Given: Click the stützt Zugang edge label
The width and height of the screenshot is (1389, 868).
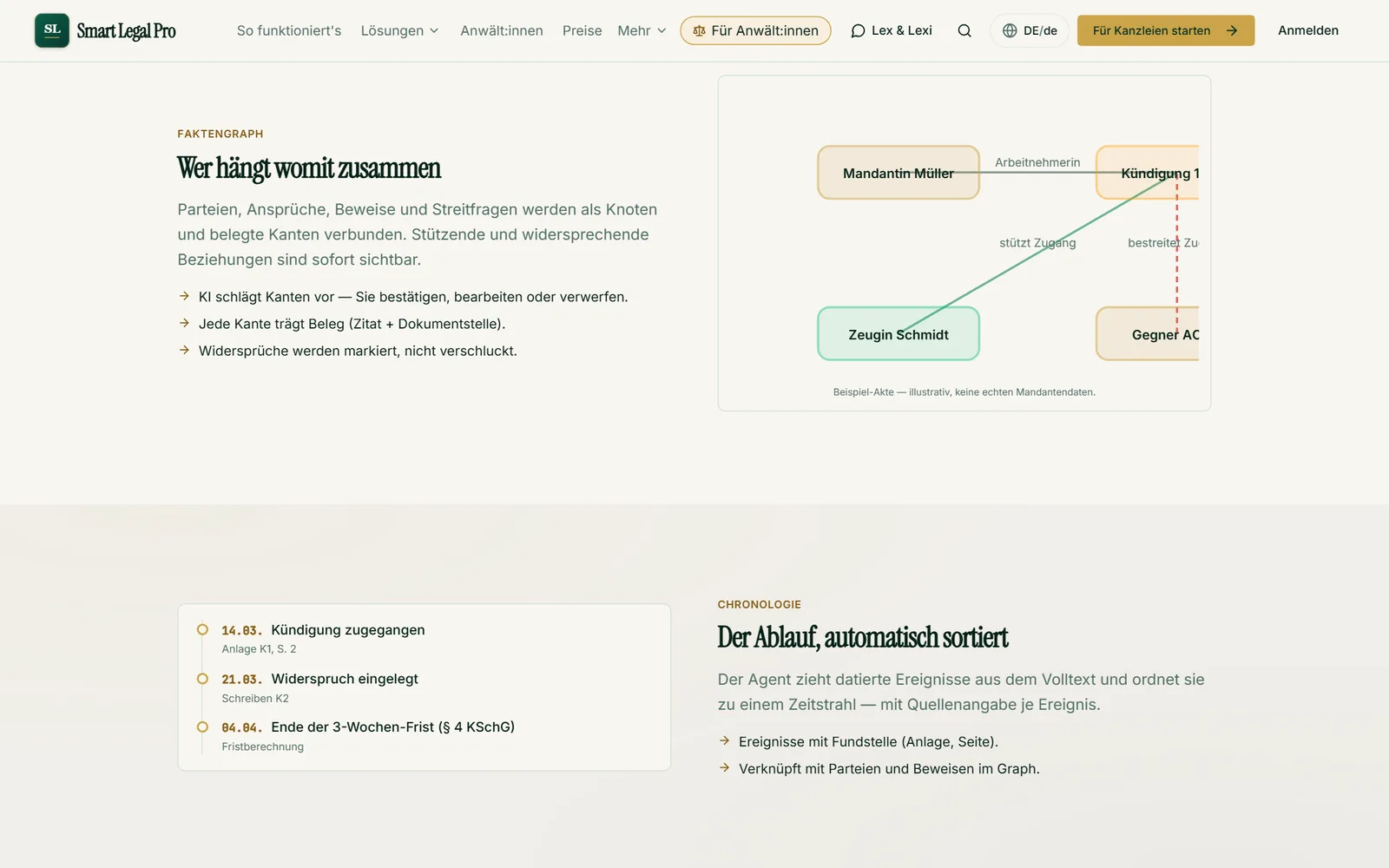Looking at the screenshot, I should click(1037, 243).
